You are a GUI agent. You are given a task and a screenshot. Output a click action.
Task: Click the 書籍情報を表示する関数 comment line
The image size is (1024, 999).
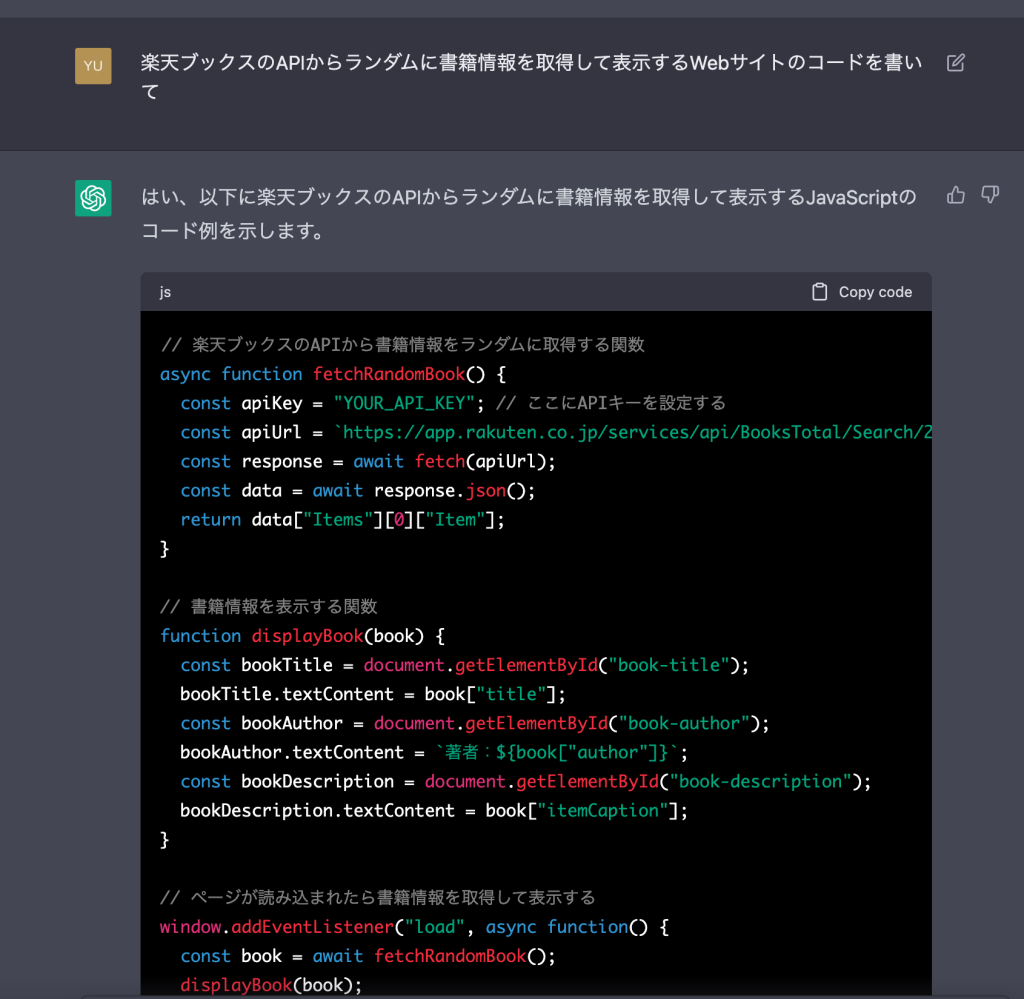269,607
